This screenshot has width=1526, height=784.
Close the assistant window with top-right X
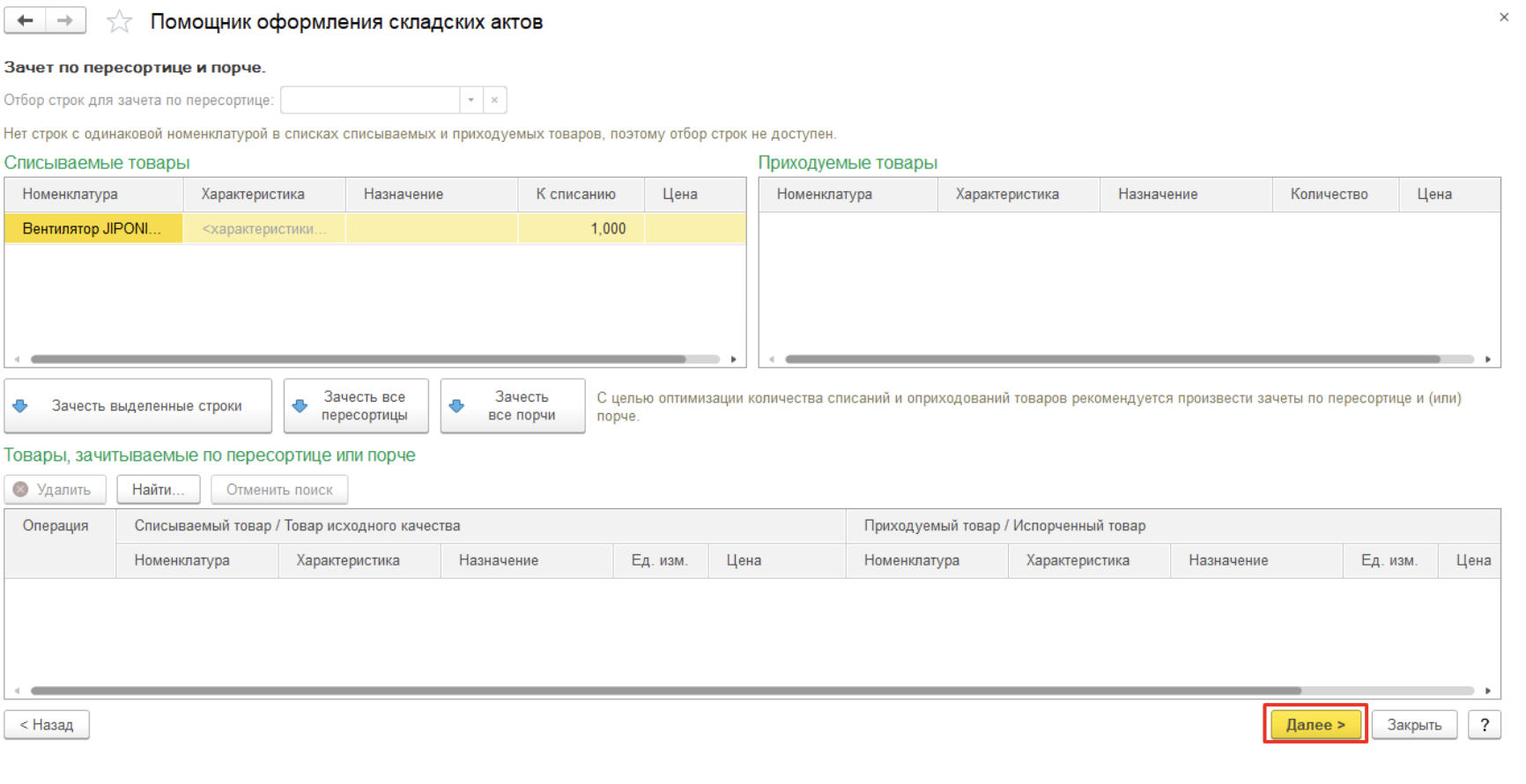pos(1503,18)
